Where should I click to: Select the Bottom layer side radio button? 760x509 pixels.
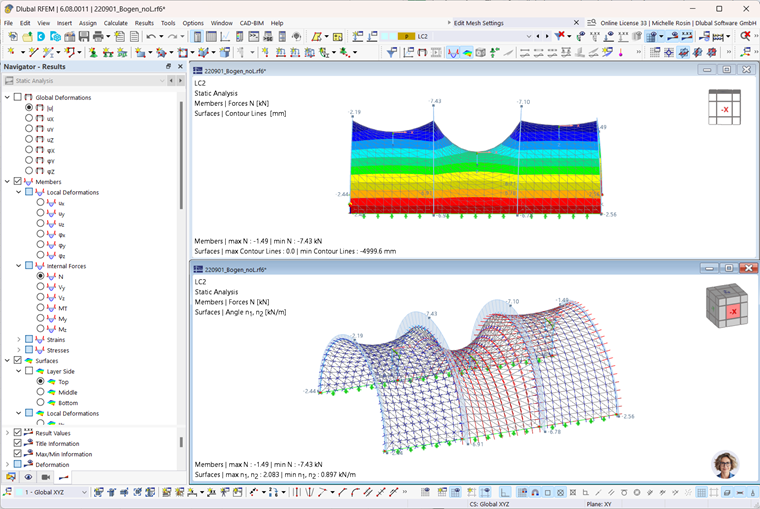[x=40, y=402]
